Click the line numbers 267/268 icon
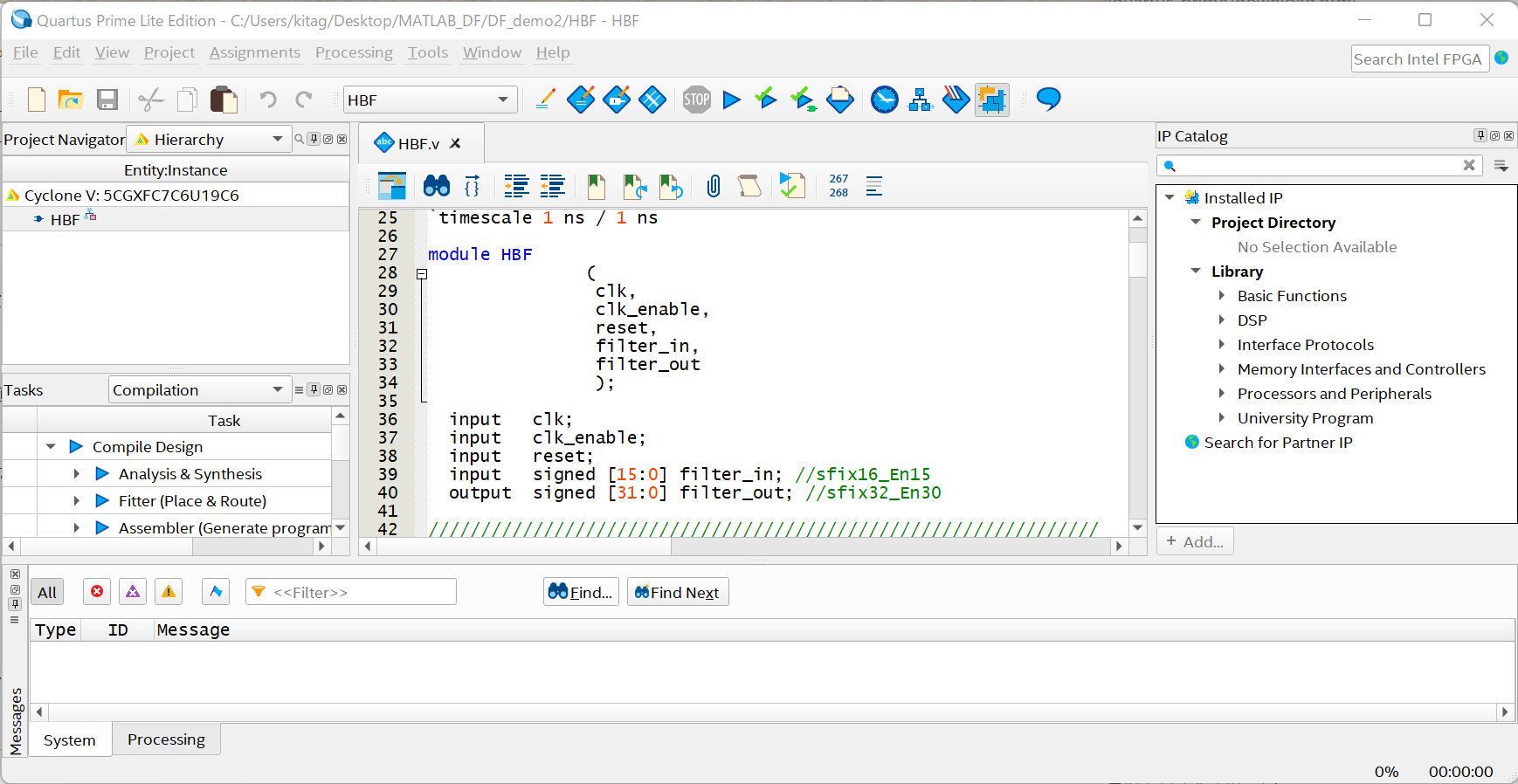 pyautogui.click(x=838, y=186)
